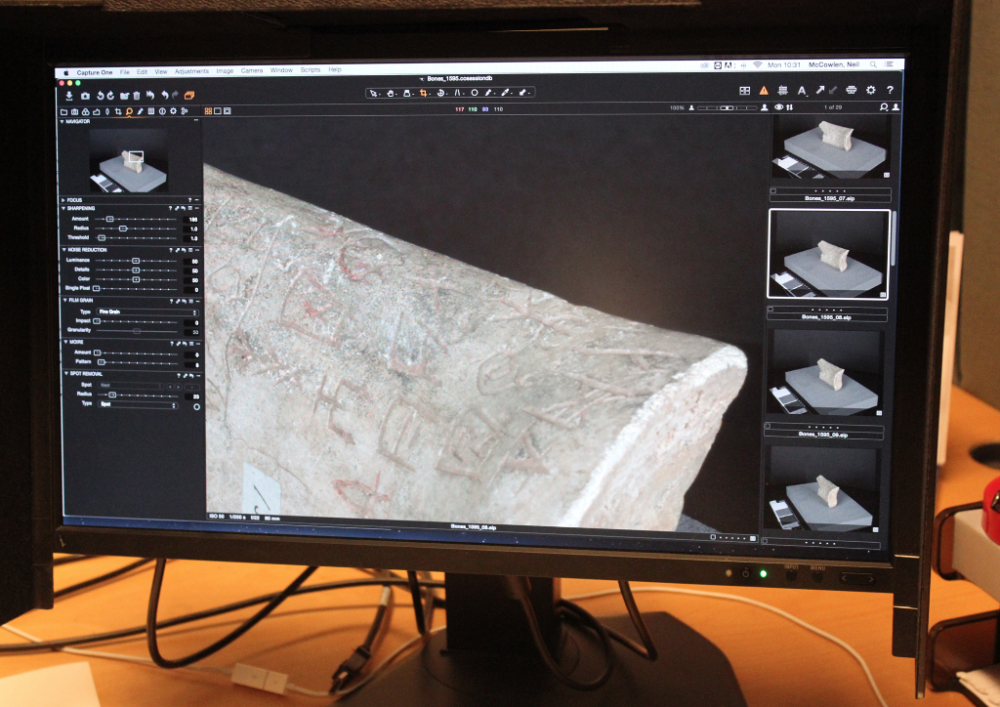Click the 100% zoom level control

(x=678, y=107)
